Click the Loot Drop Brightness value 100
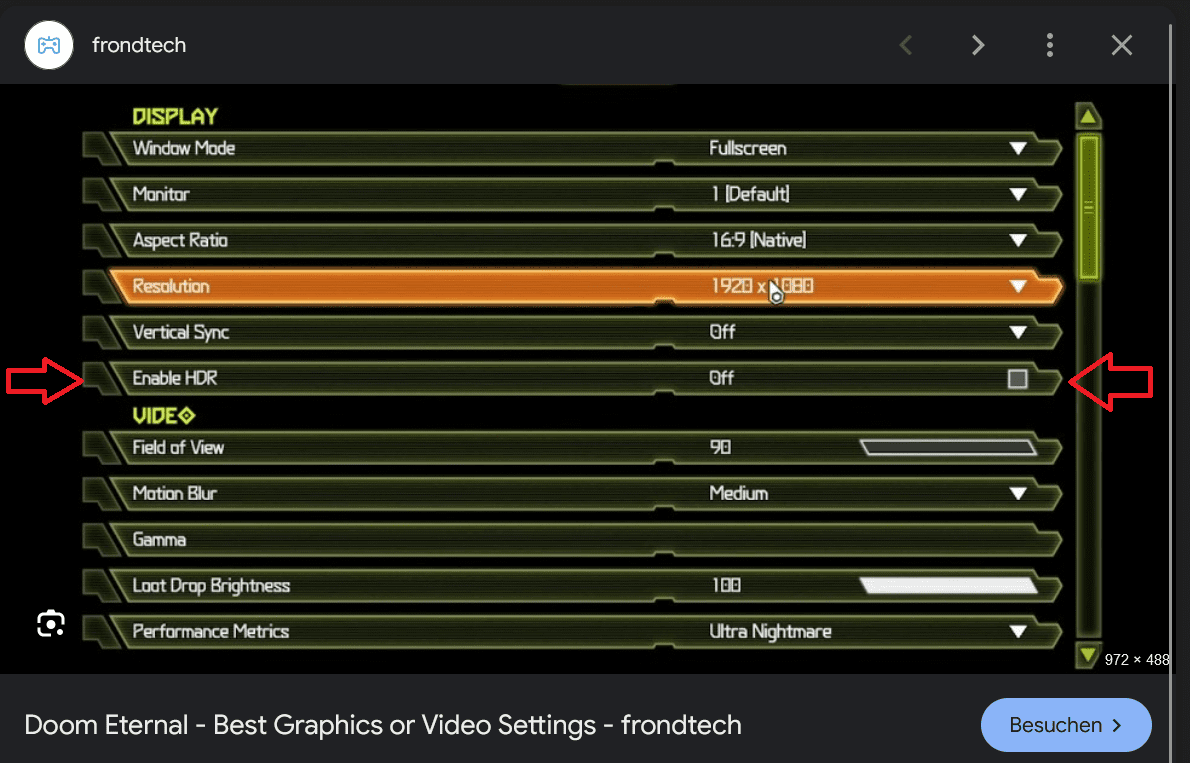 pyautogui.click(x=726, y=585)
